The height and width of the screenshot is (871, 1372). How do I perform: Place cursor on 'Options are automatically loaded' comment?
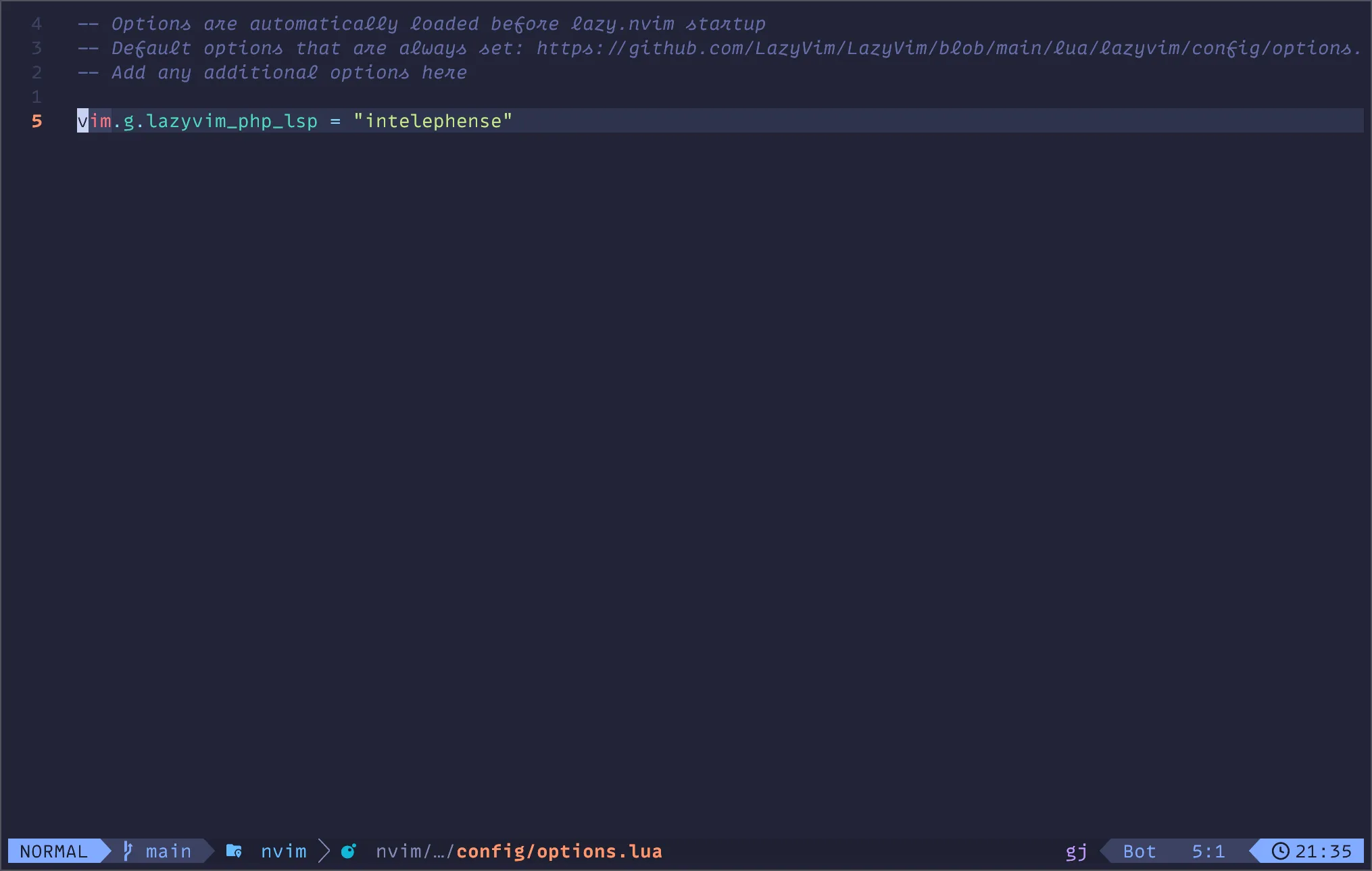click(421, 24)
